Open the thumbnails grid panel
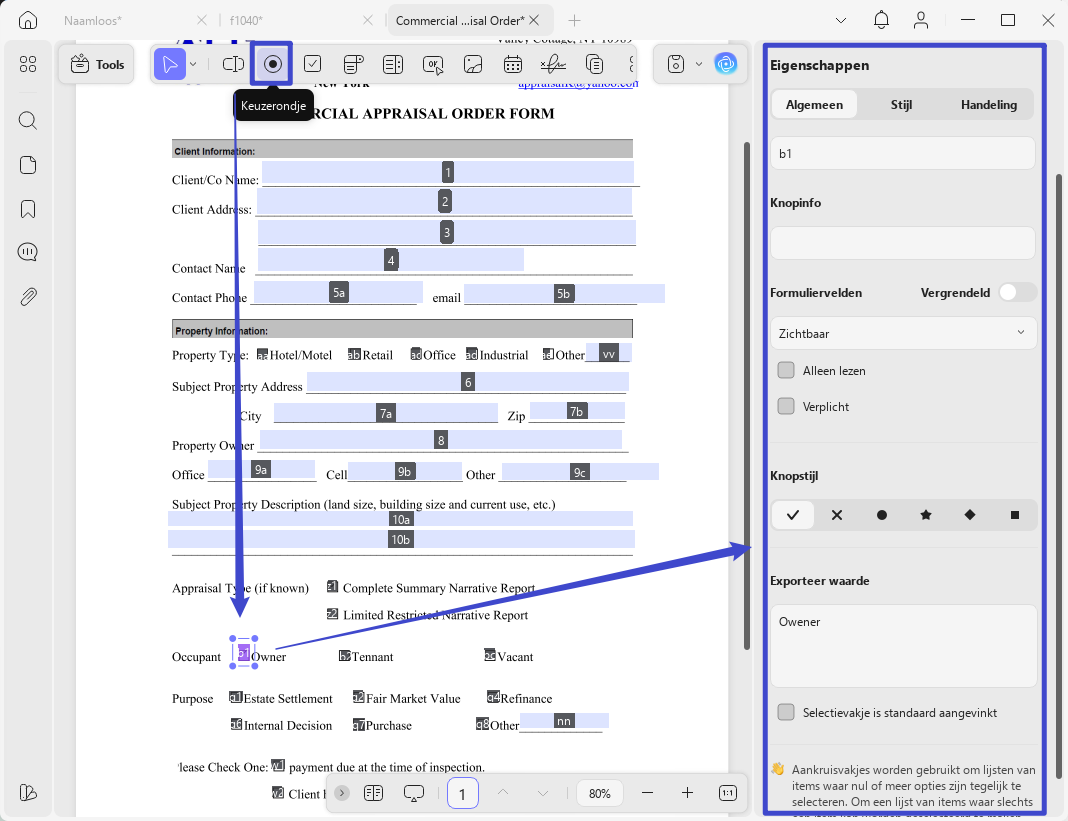This screenshot has height=821, width=1068. tap(28, 64)
